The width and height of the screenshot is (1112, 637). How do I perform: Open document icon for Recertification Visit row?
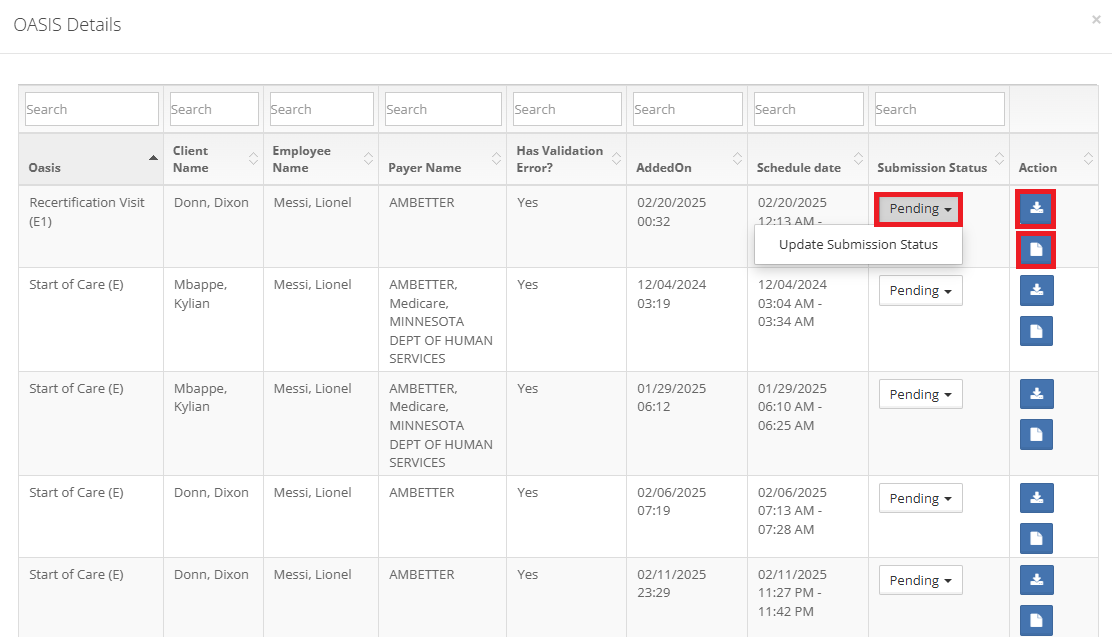pos(1036,249)
